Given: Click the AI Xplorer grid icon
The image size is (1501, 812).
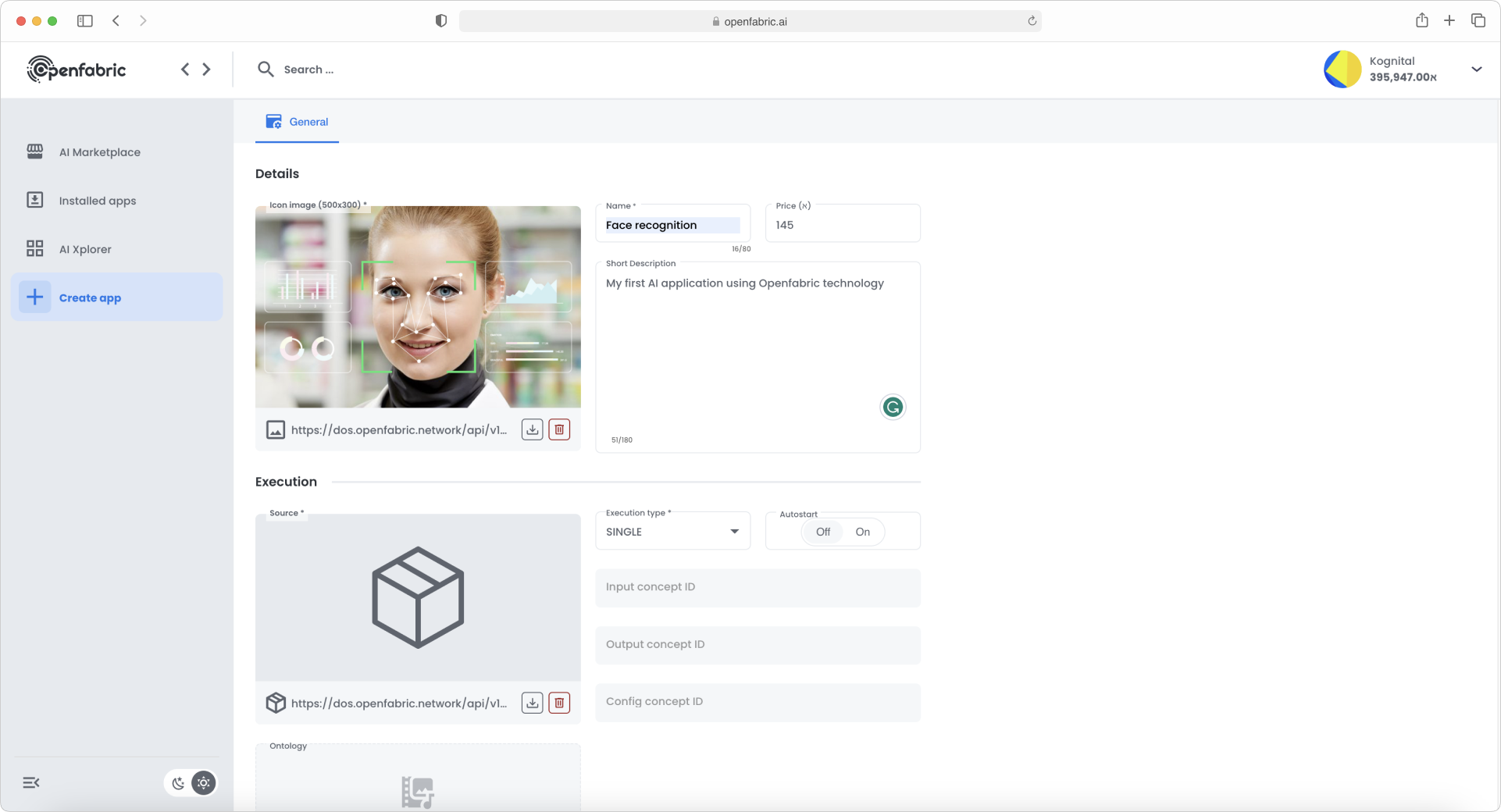Looking at the screenshot, I should [35, 248].
